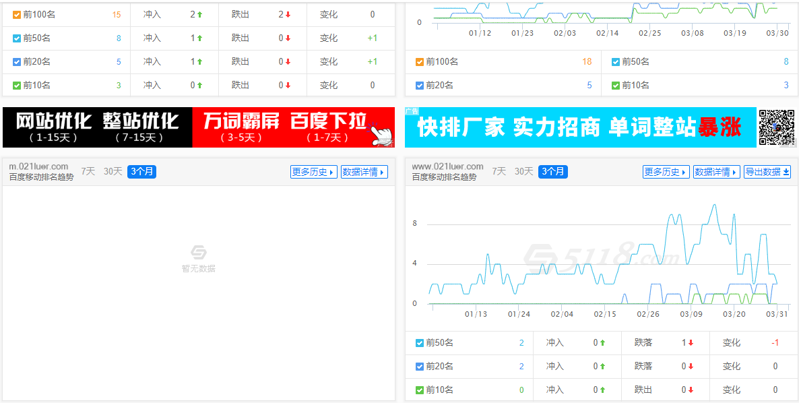The height and width of the screenshot is (403, 799).
Task: Open the 网站优化 black banner ad
Action: coord(97,127)
